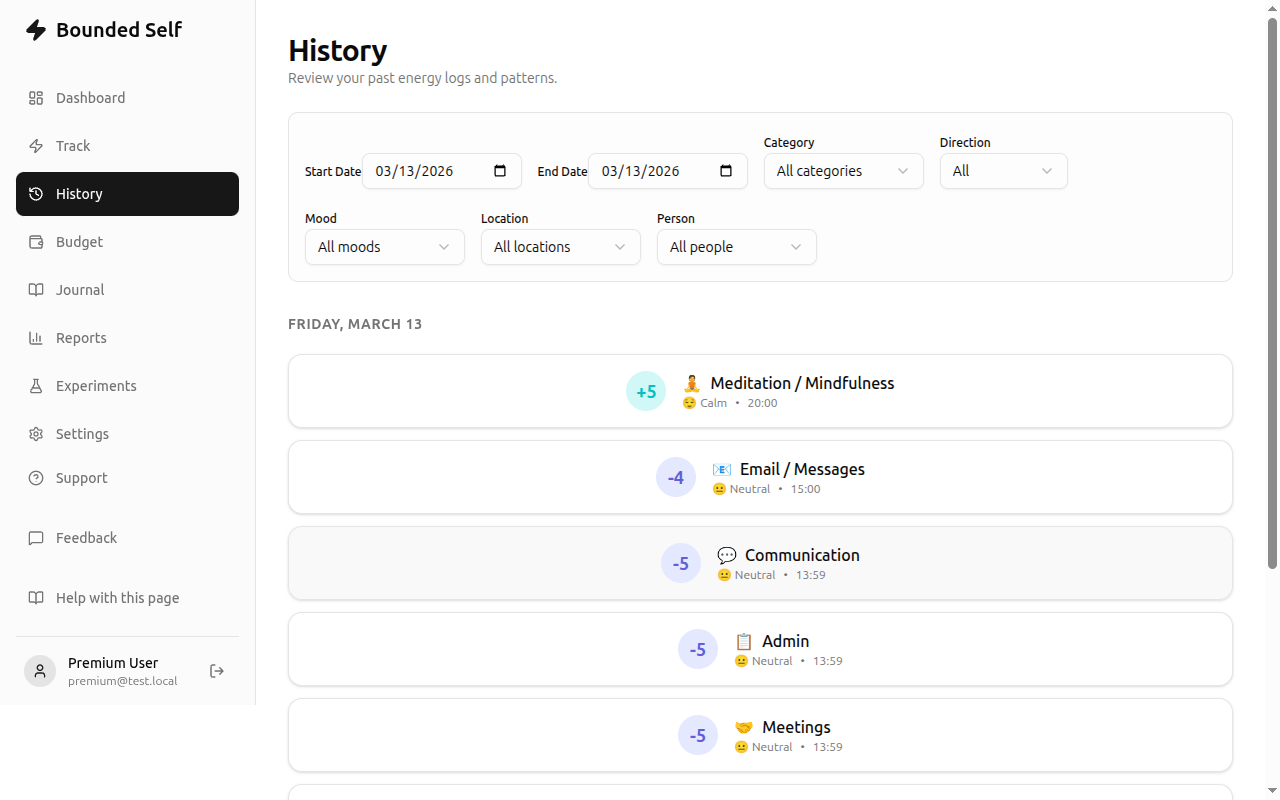Image resolution: width=1280 pixels, height=800 pixels.
Task: Click the Bounded Self lightning bolt logo
Action: pos(37,30)
